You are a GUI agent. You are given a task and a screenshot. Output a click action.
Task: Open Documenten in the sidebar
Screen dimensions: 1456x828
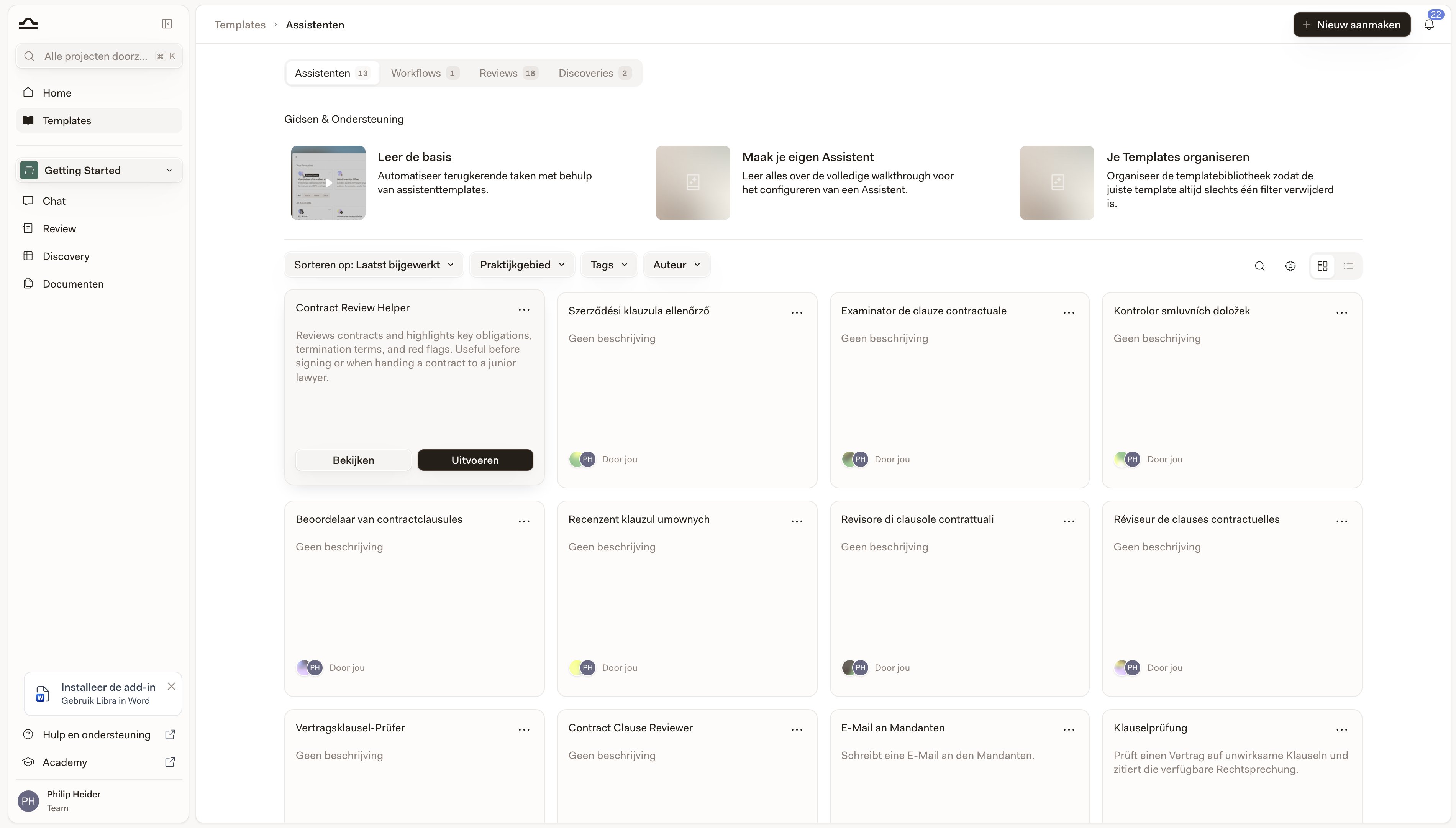pyautogui.click(x=99, y=284)
